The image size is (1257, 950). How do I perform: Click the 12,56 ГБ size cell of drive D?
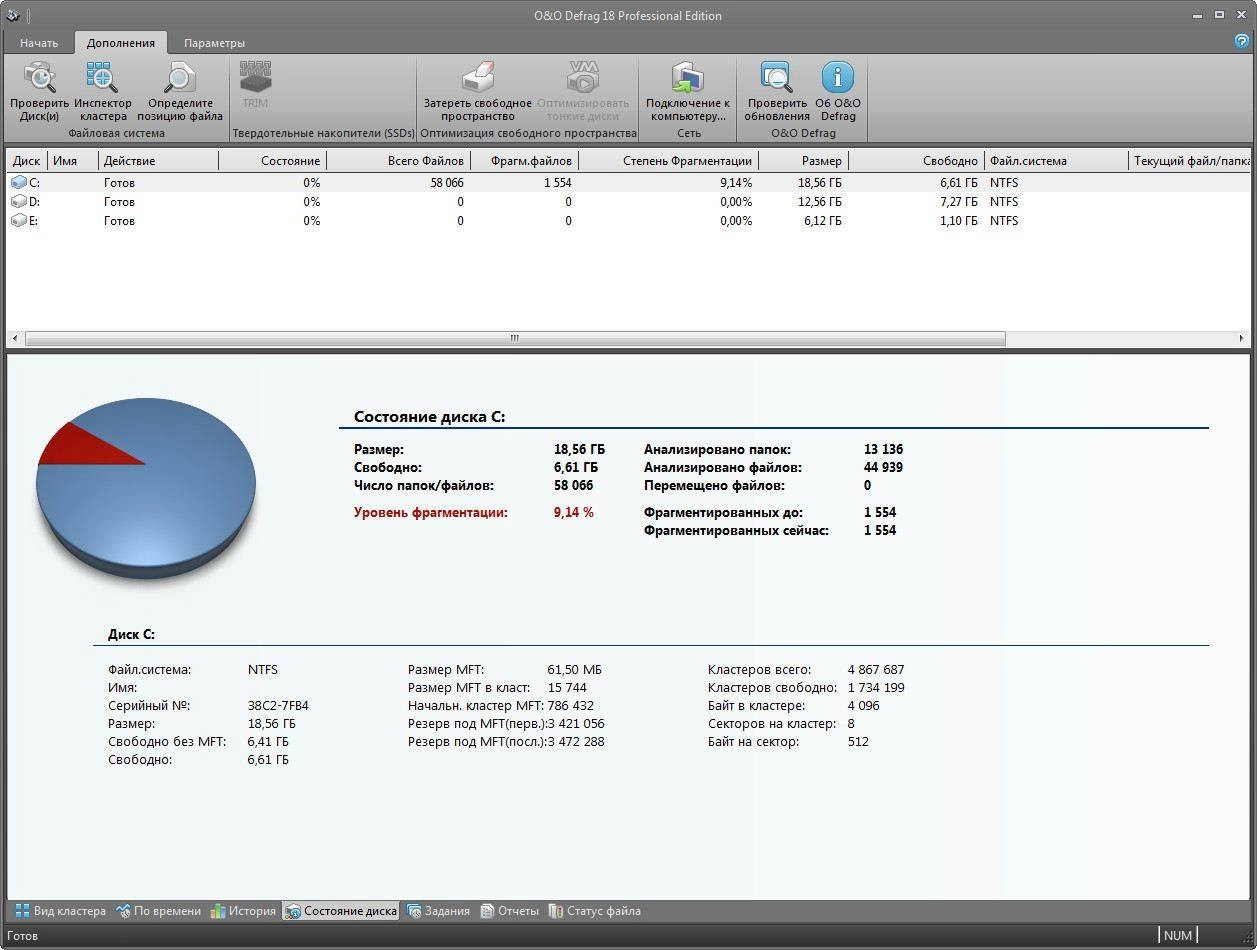click(820, 202)
